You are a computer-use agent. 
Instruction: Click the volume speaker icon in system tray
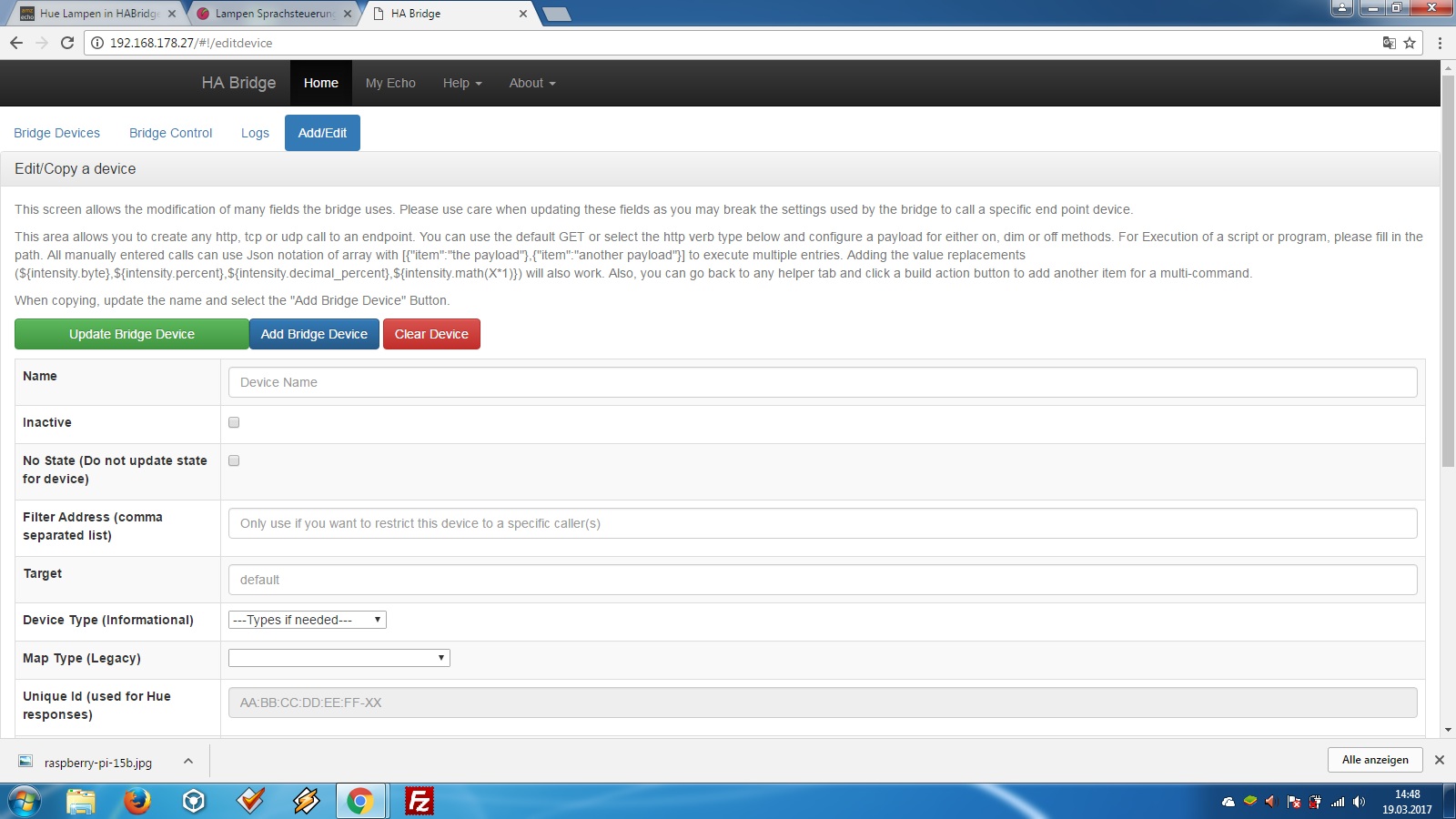pos(1359,802)
